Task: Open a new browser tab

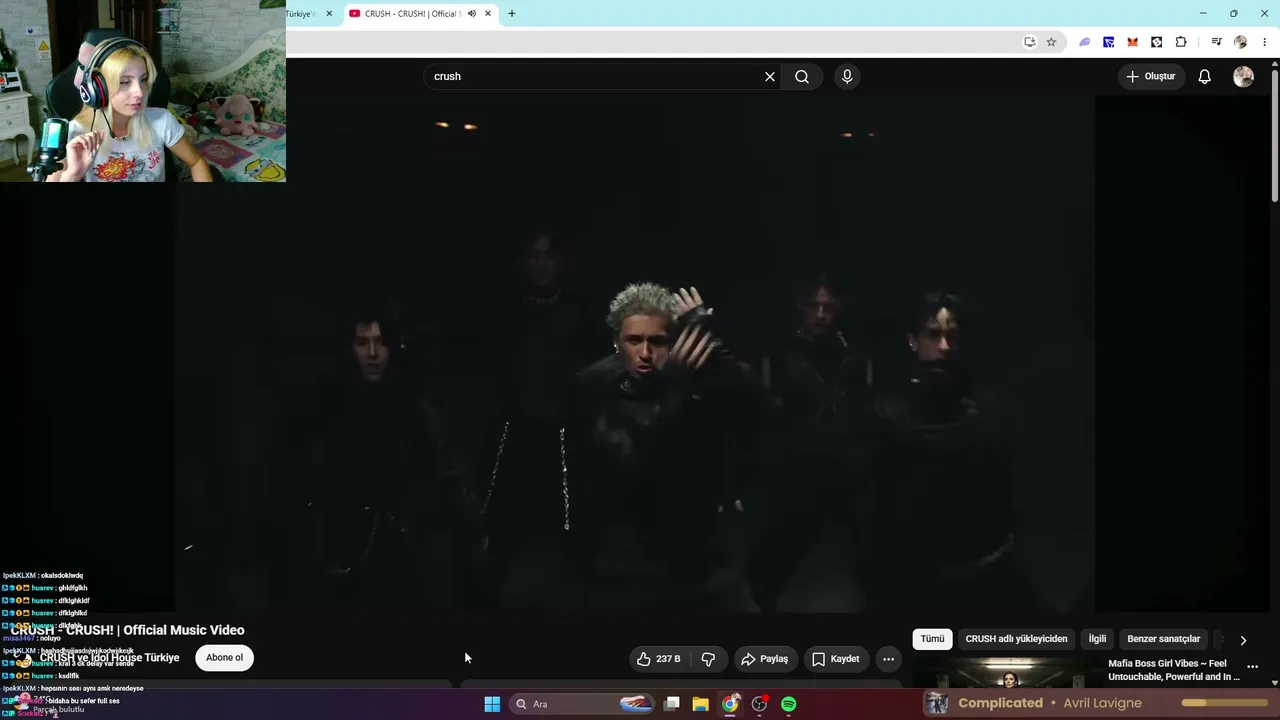Action: (512, 14)
